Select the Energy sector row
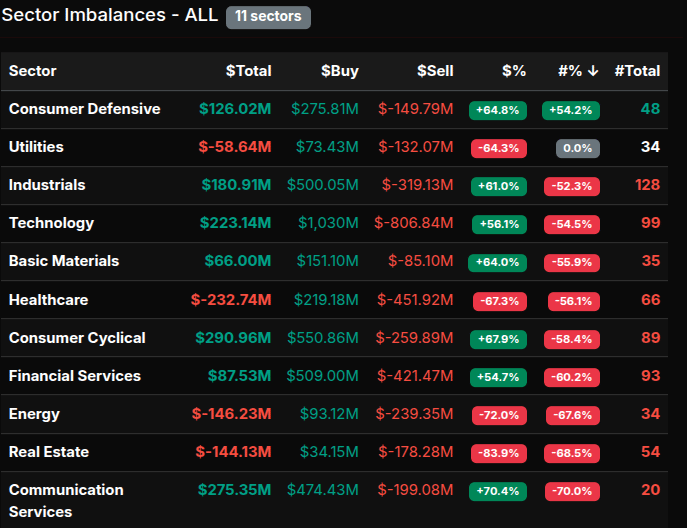 pyautogui.click(x=34, y=414)
